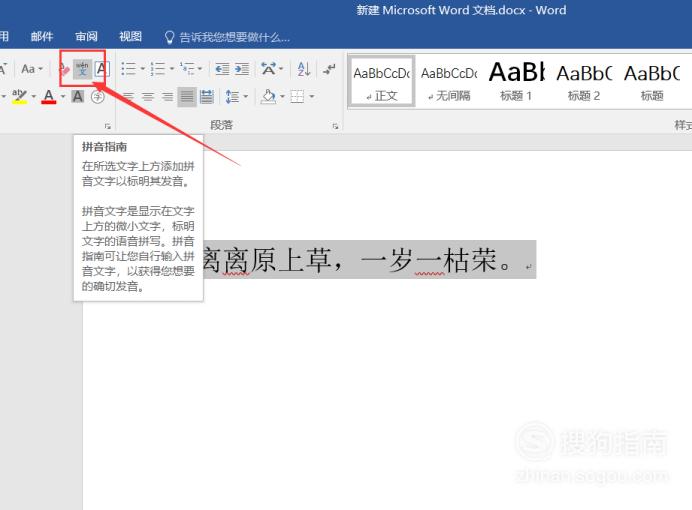Image resolution: width=692 pixels, height=510 pixels.
Task: Click the Shading paint bucket icon
Action: (268, 97)
